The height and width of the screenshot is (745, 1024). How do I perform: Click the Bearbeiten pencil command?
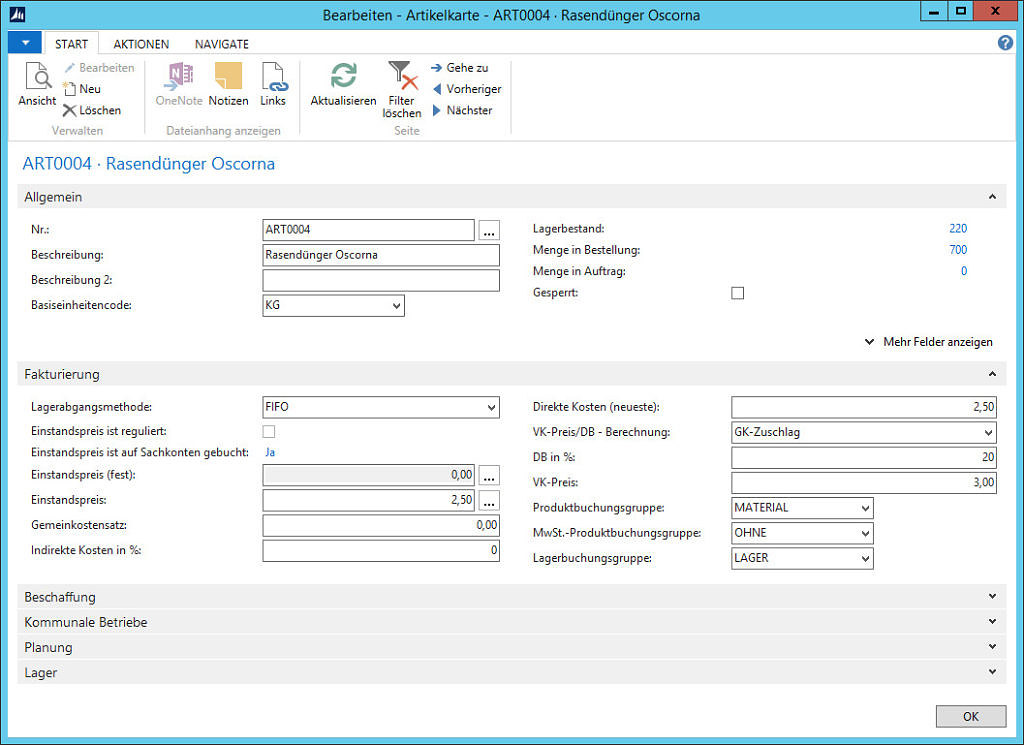[99, 68]
